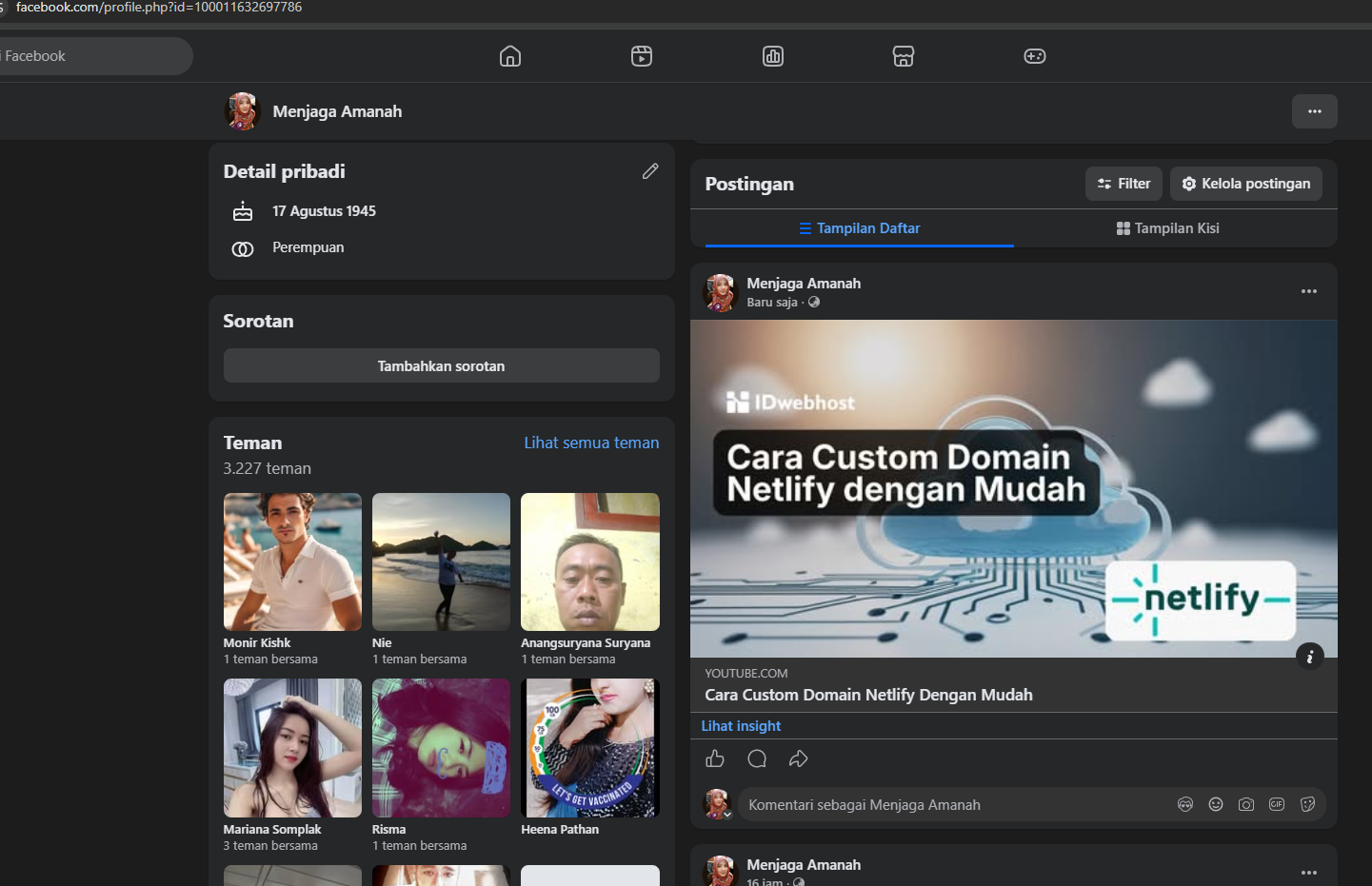Click the name Risma in friends list
The width and height of the screenshot is (1372, 886).
388,830
